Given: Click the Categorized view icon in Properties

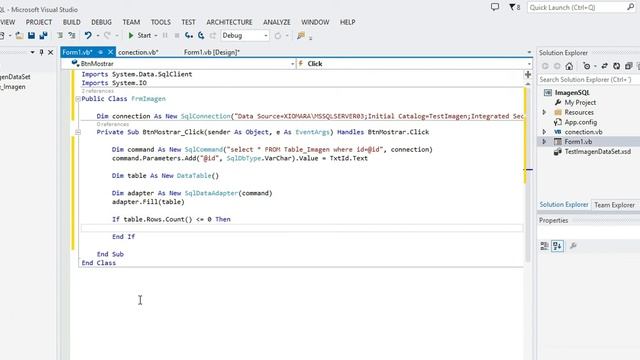Looking at the screenshot, I should click(544, 246).
